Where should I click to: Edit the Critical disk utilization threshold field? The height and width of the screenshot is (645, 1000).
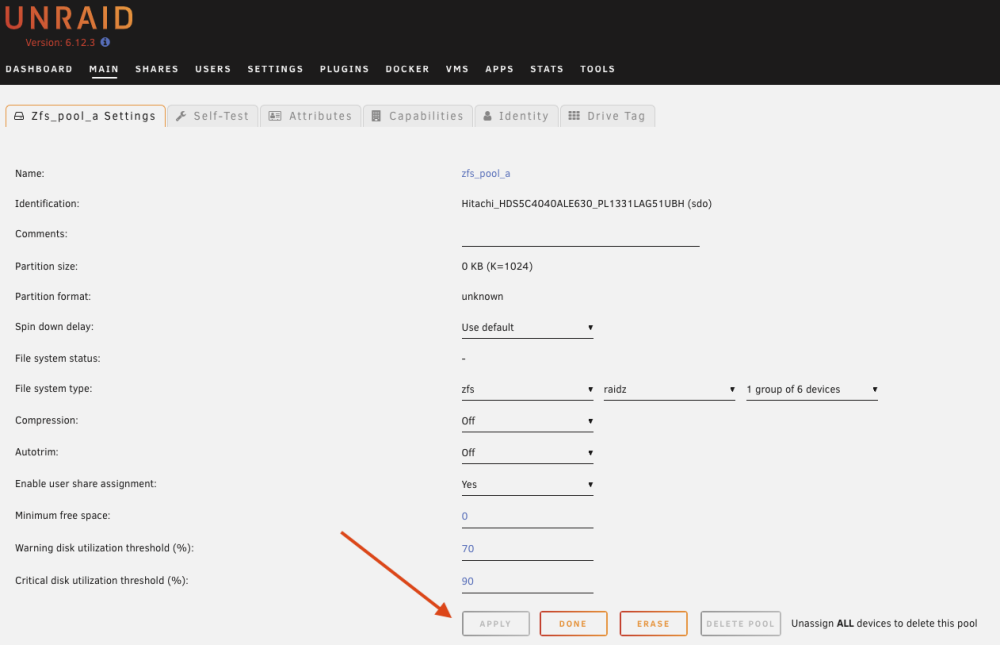click(527, 582)
